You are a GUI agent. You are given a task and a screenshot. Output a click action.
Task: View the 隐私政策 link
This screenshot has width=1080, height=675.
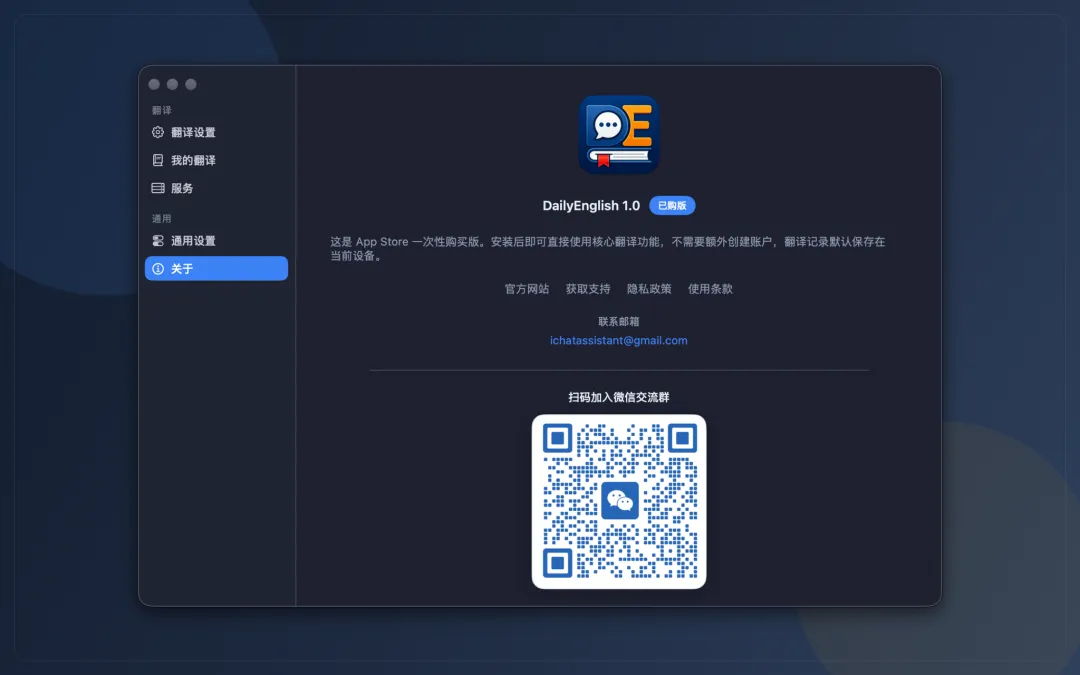[649, 289]
